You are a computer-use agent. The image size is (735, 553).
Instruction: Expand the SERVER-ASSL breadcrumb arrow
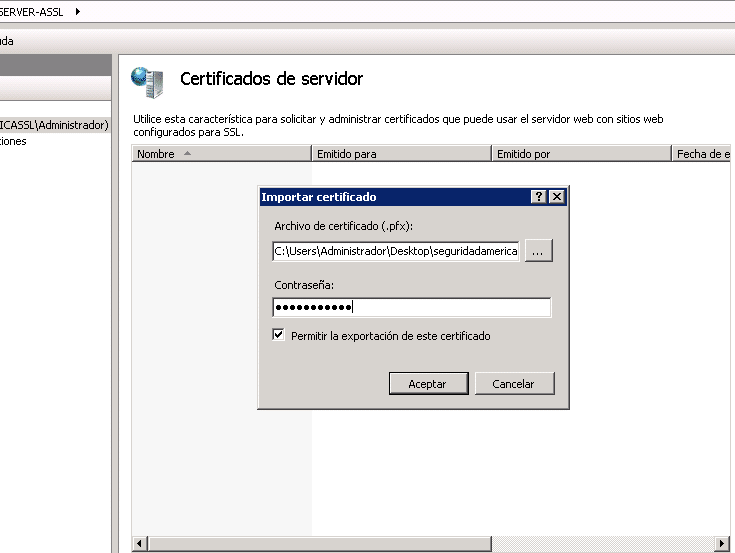point(78,11)
